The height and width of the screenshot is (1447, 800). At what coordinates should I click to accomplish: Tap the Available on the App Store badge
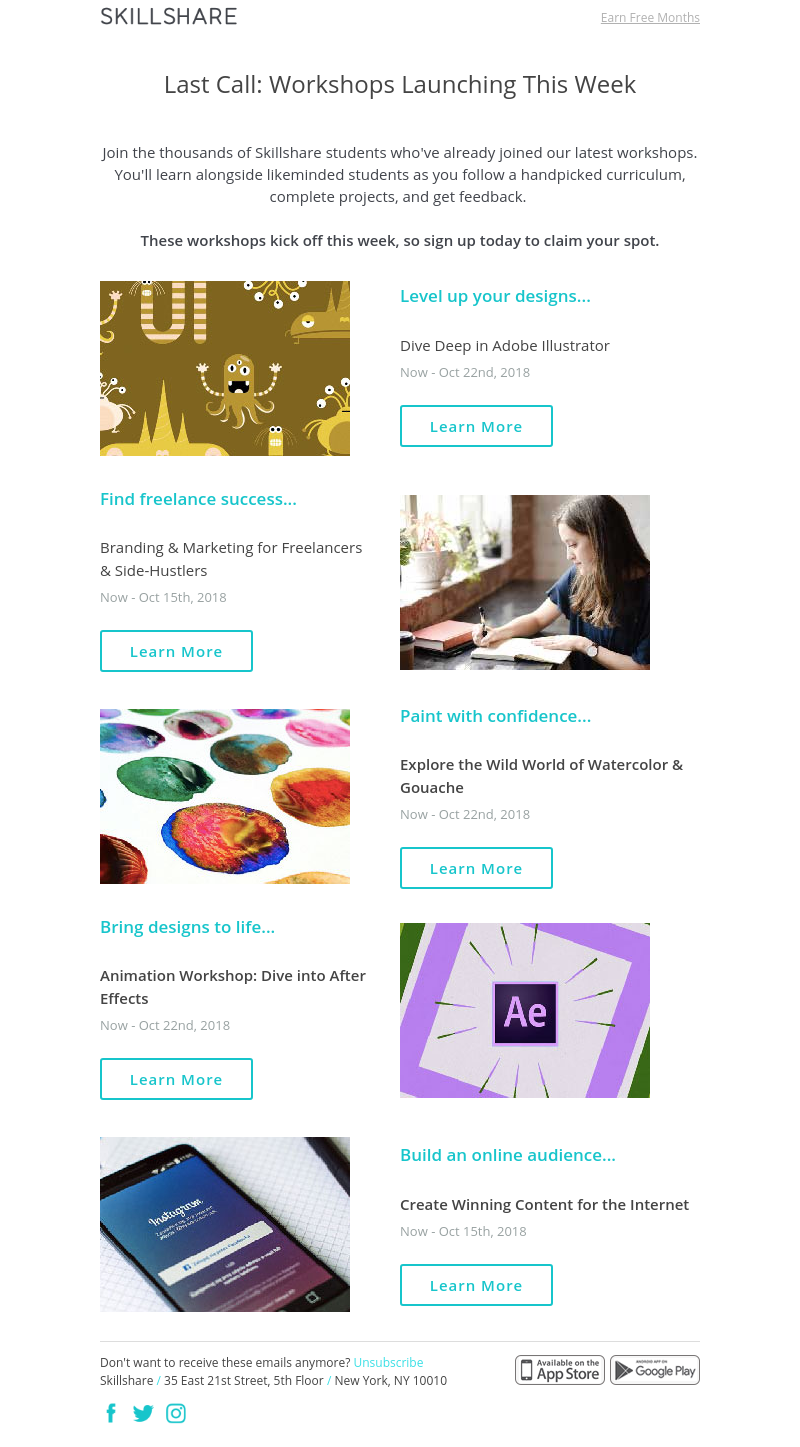click(560, 1370)
